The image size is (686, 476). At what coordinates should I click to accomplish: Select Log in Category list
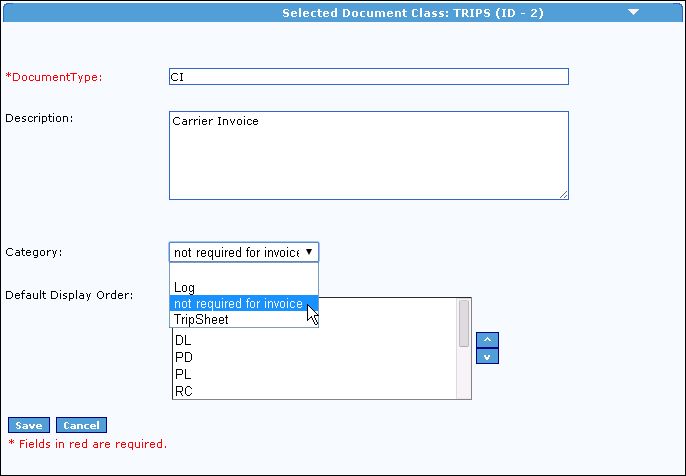[244, 287]
